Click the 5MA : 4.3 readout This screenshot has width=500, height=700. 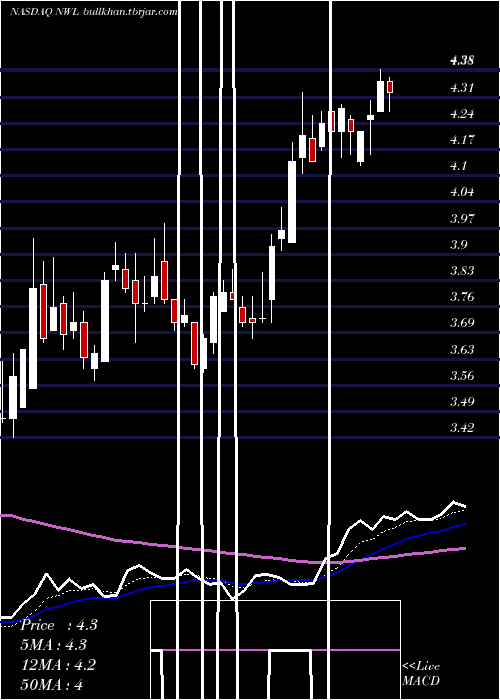click(53, 645)
